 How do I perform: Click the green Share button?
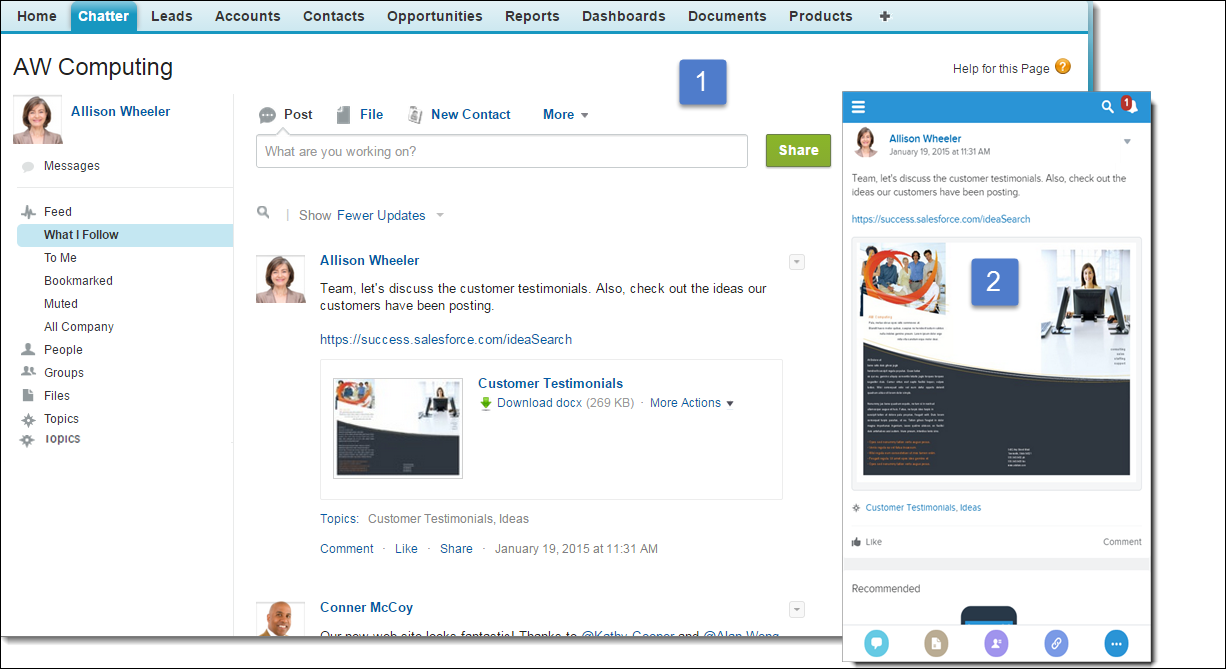click(798, 151)
